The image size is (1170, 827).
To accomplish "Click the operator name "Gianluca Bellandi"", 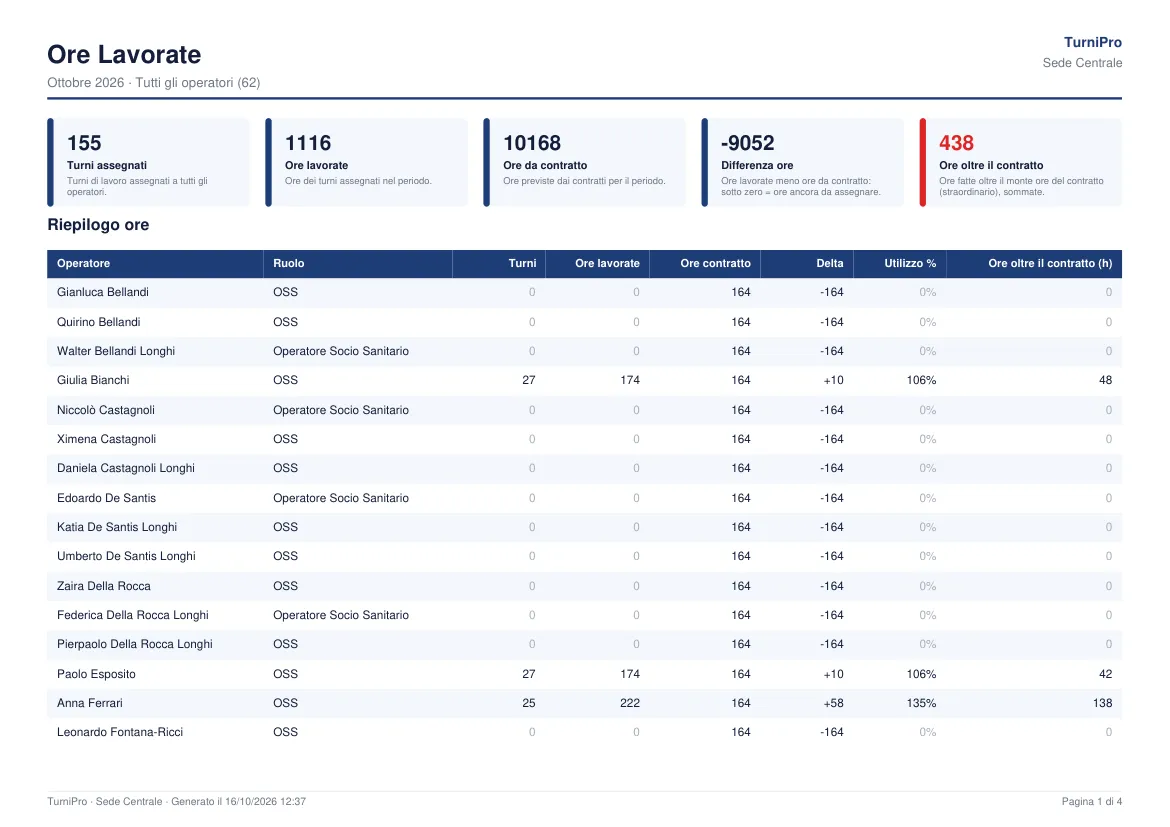I will (103, 292).
